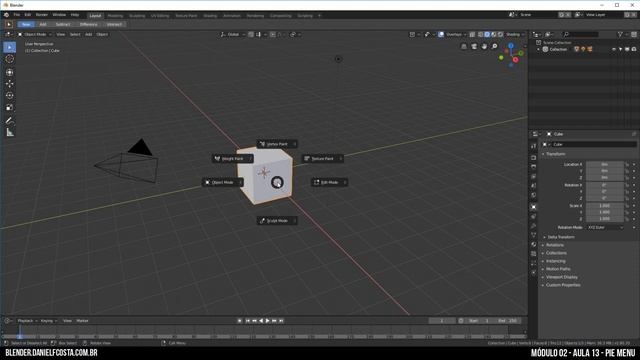Click the navigation axis gizmo Z handle
Screen dimensions: 640x360
(x=511, y=46)
